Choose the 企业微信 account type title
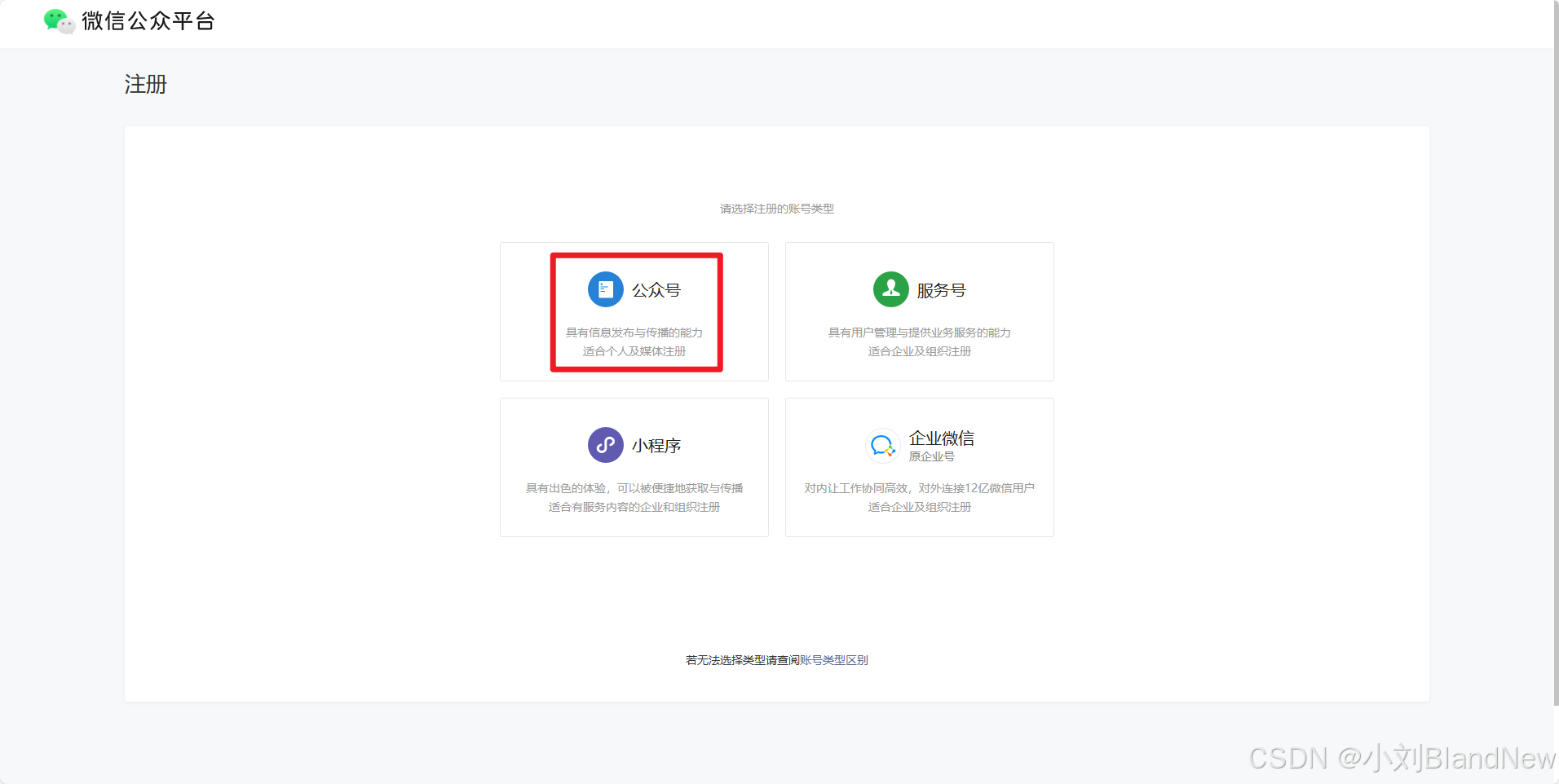This screenshot has height=784, width=1559. [x=942, y=438]
